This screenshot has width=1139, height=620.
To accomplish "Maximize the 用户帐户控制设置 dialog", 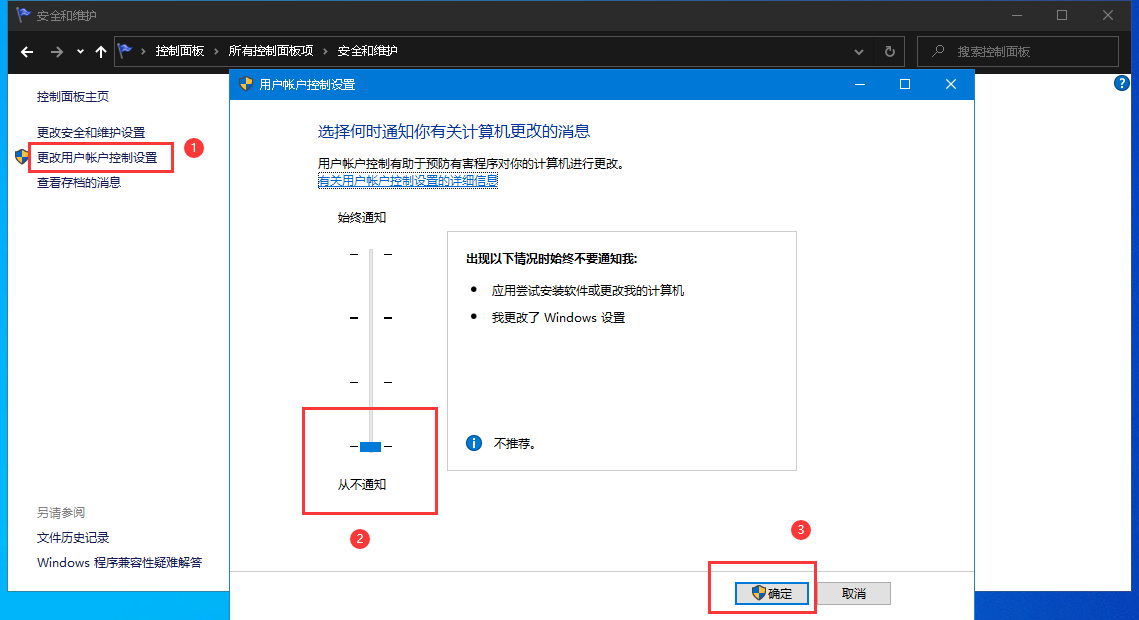I will tap(905, 84).
